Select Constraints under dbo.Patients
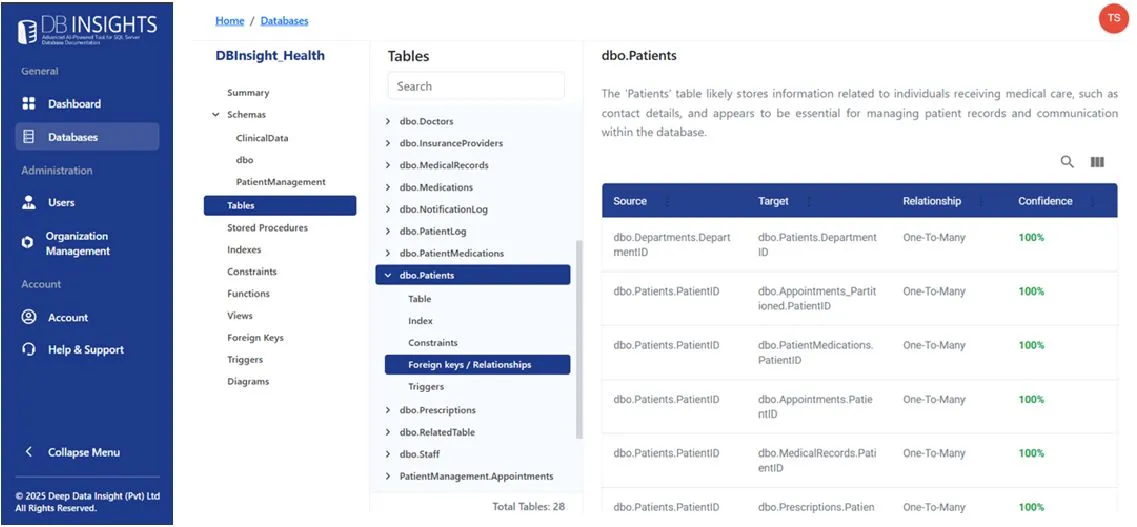 click(x=432, y=343)
